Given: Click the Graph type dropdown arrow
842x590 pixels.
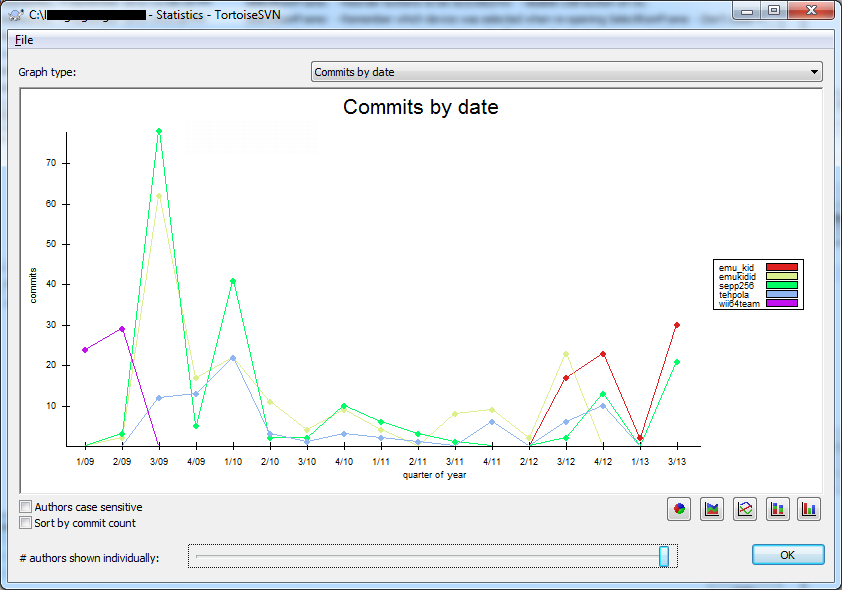Looking at the screenshot, I should [814, 72].
